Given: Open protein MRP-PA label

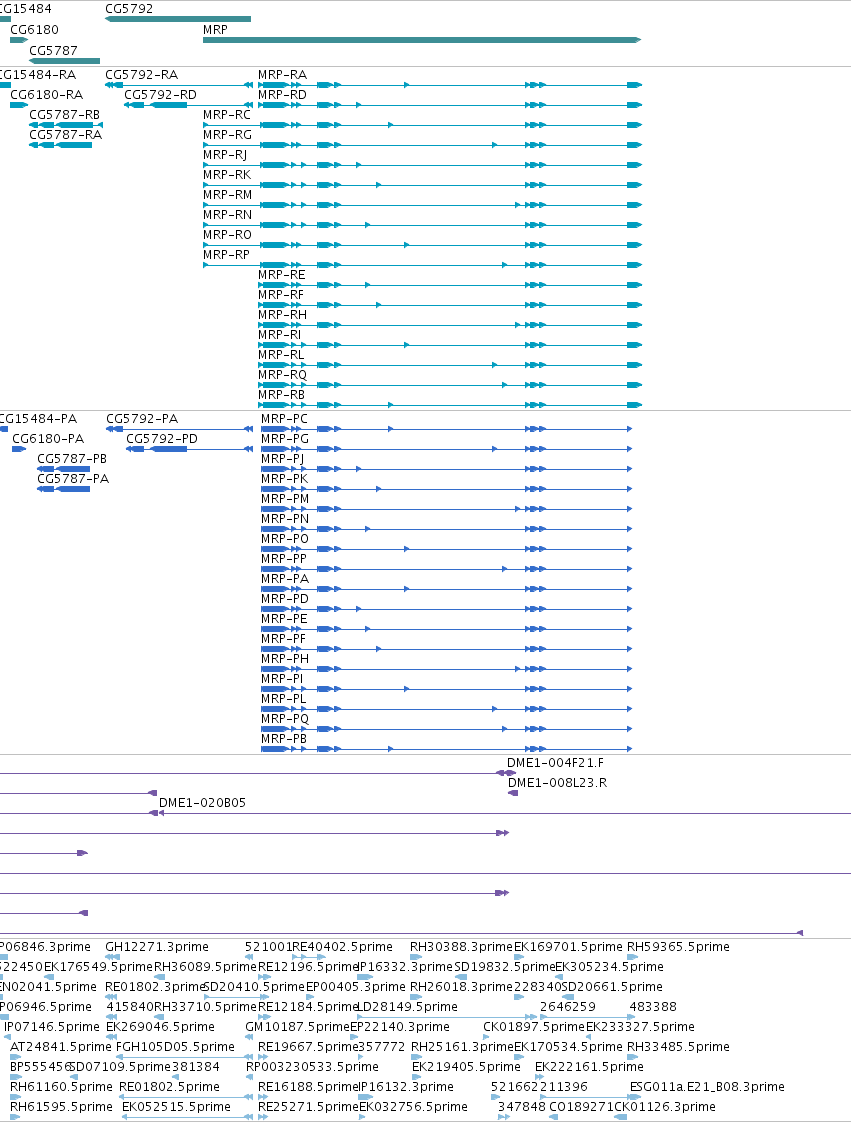Looking at the screenshot, I should pyautogui.click(x=285, y=580).
